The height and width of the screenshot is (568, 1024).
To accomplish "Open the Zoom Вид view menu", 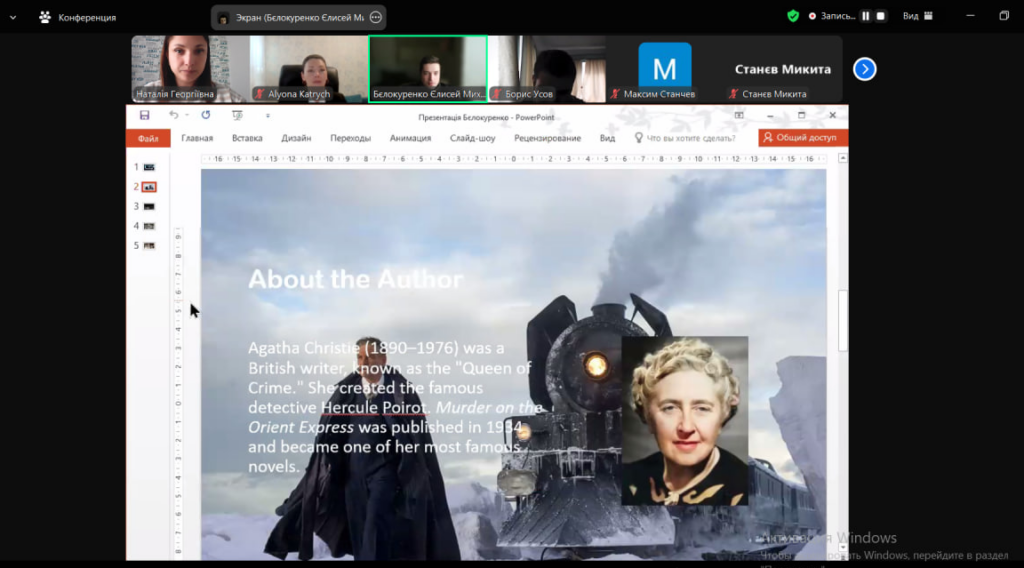I will [918, 16].
